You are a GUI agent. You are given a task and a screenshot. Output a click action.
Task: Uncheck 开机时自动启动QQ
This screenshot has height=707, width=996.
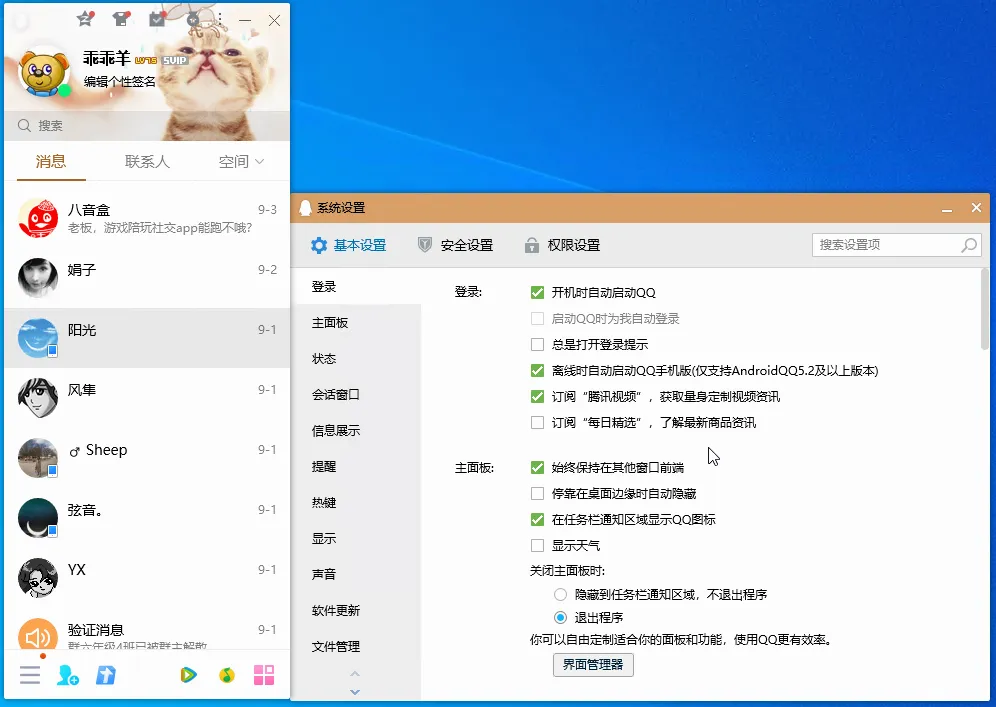[537, 292]
